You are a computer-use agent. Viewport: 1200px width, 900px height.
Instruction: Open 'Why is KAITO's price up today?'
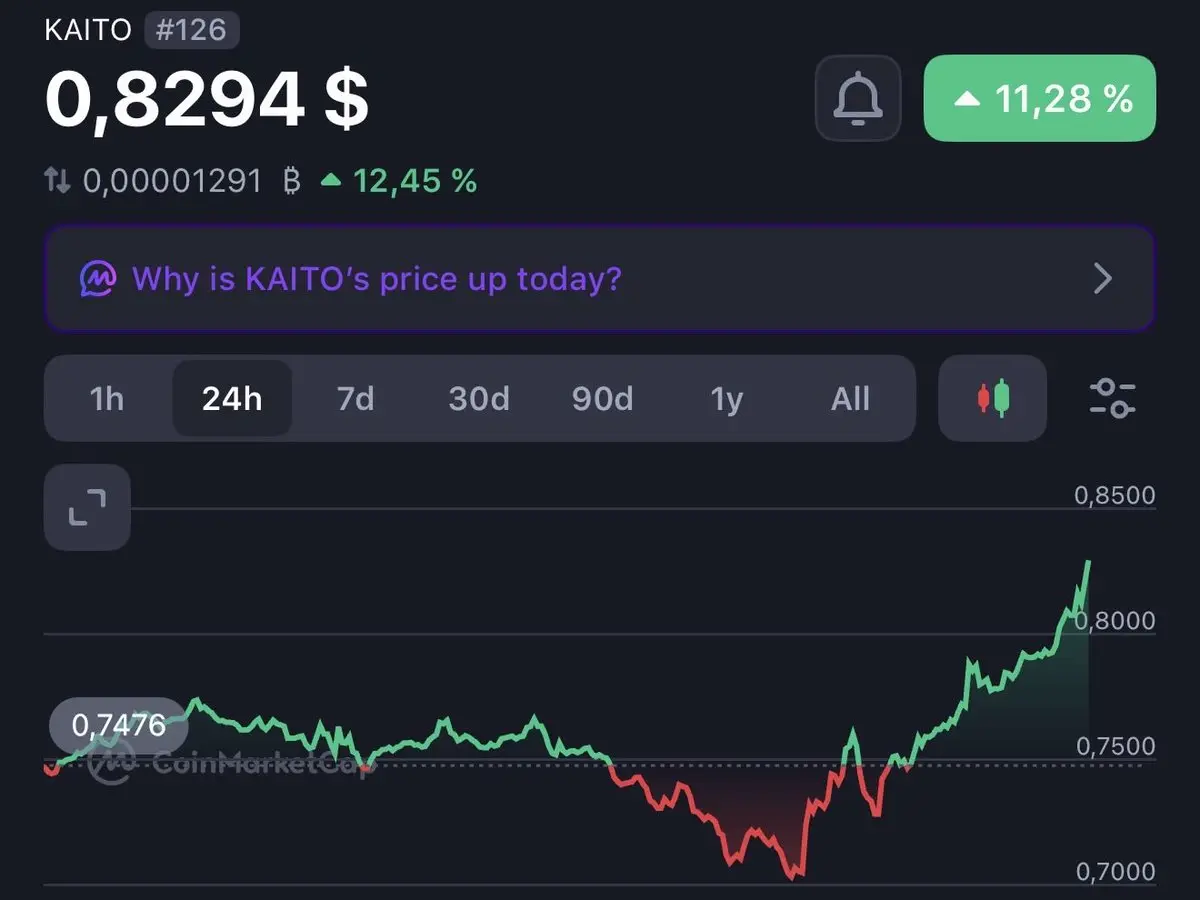tap(376, 278)
